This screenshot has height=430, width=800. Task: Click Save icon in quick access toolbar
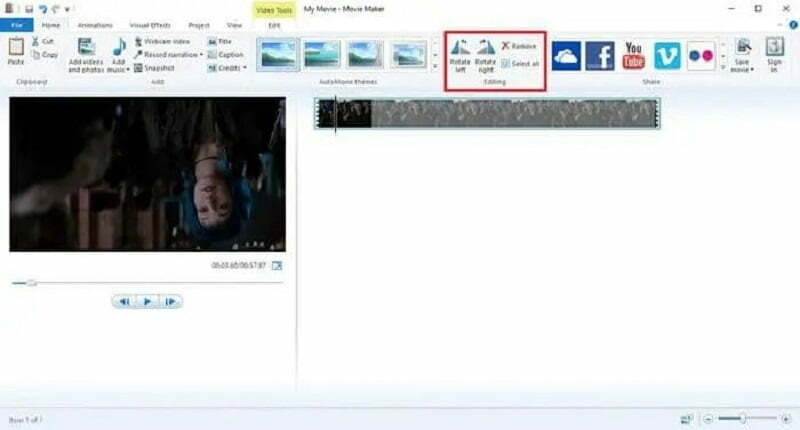[29, 9]
